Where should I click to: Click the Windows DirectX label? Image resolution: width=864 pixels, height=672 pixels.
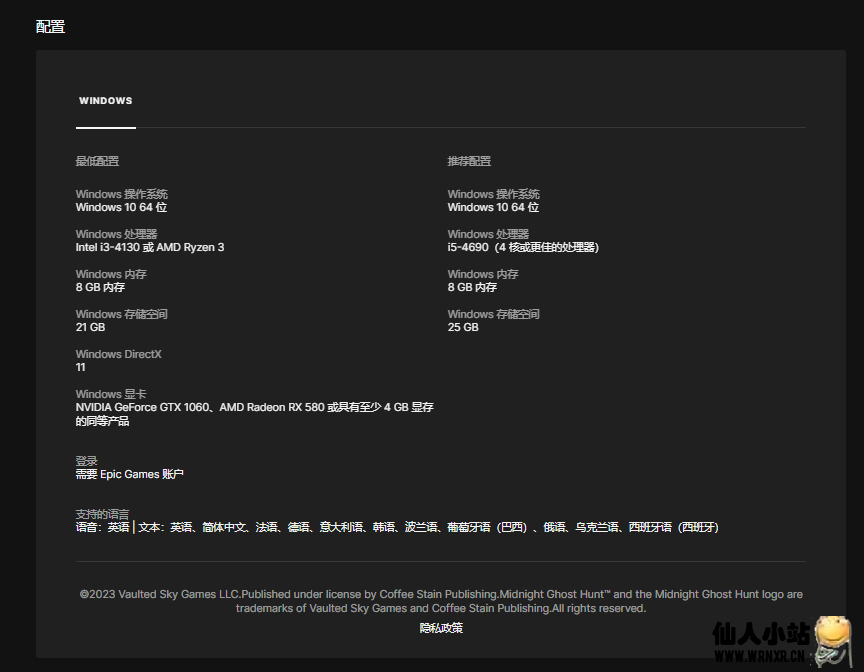tap(118, 354)
